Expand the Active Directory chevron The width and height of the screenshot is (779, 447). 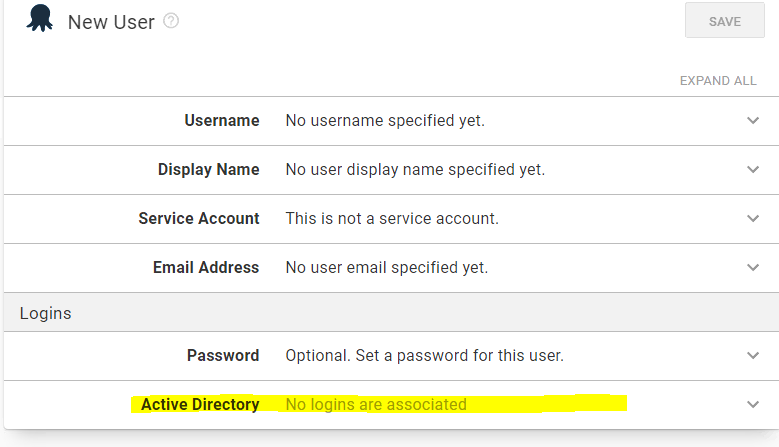753,404
